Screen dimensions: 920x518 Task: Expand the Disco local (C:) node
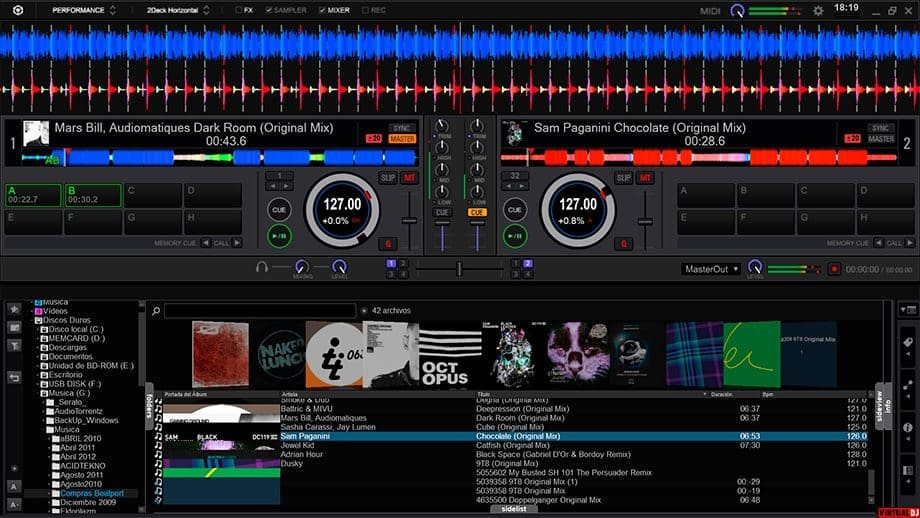click(38, 330)
